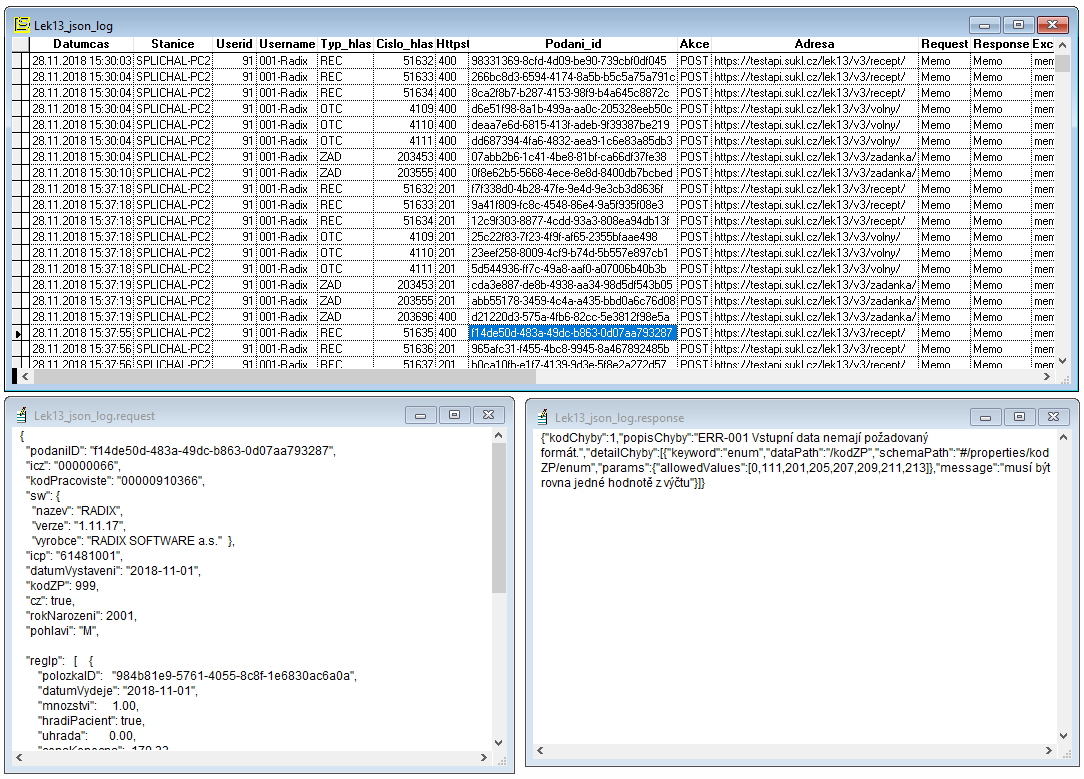Click the highlighted Podani_id cell
Screen dimensions: 1084x779
pyautogui.click(x=573, y=333)
